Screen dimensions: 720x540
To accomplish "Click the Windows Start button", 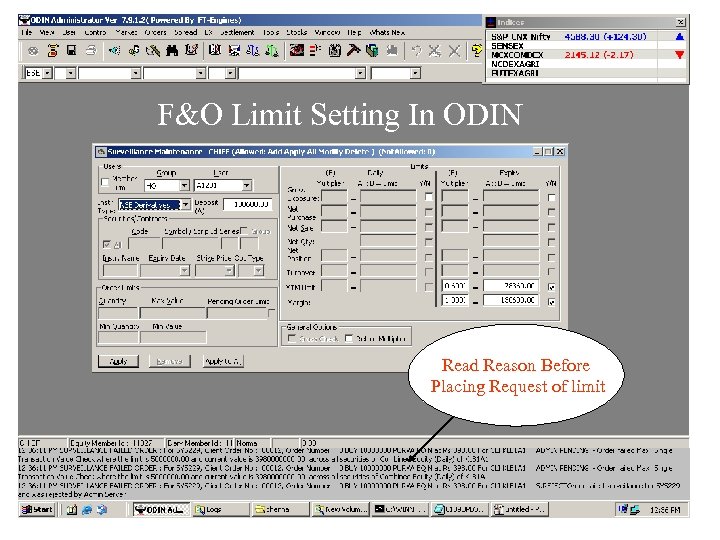I will point(37,509).
